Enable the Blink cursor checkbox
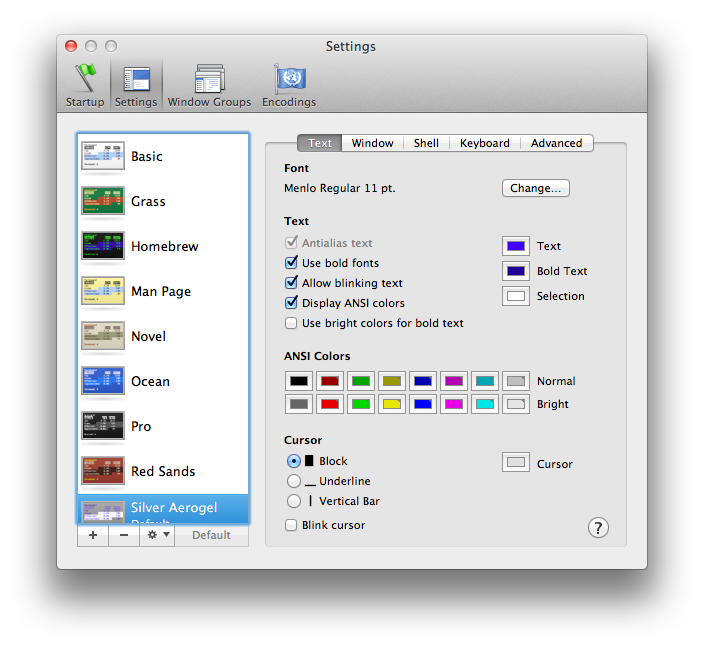 click(x=292, y=525)
